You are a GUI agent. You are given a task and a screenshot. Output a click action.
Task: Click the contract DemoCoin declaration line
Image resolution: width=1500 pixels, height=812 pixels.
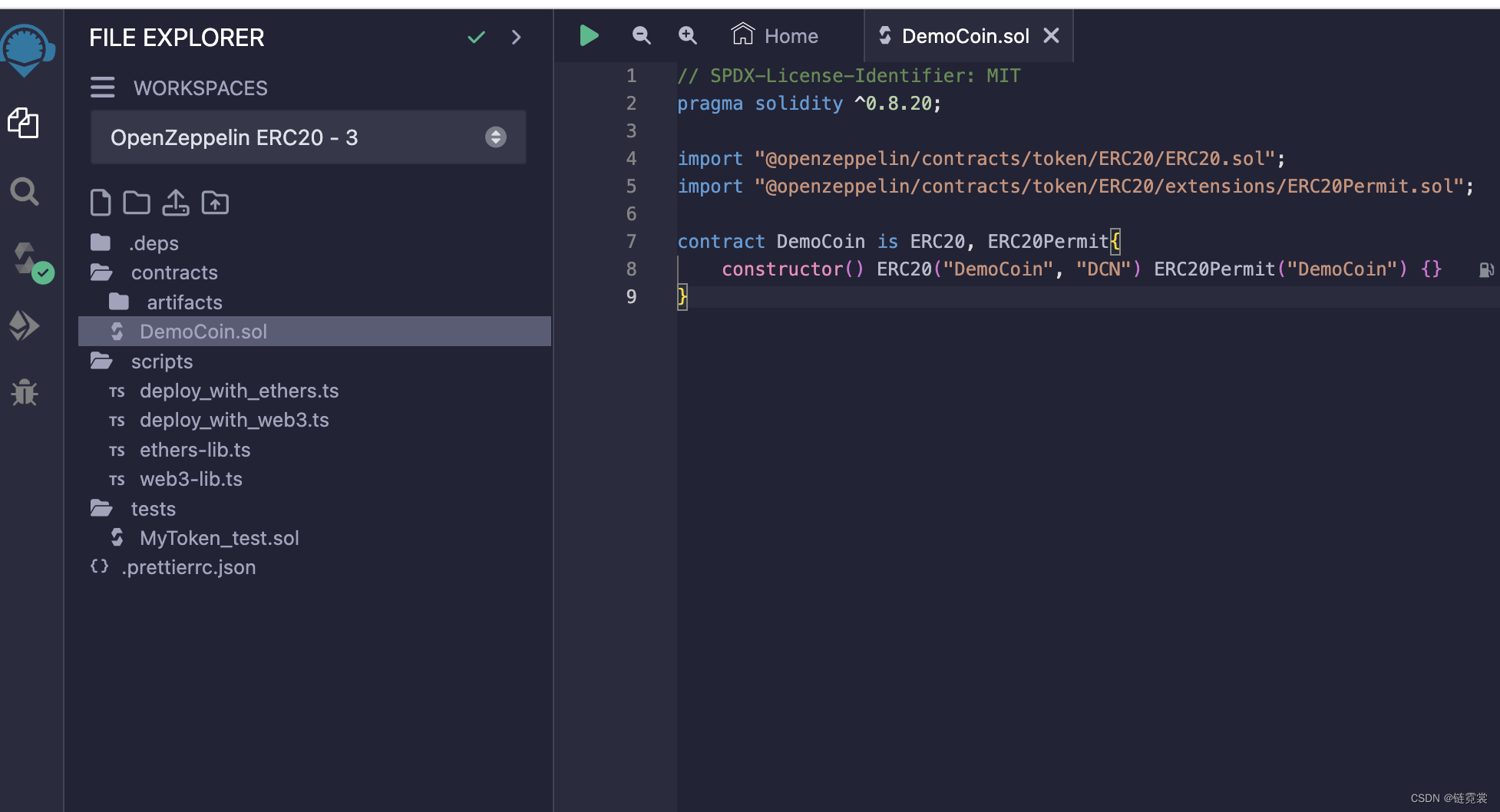[899, 241]
